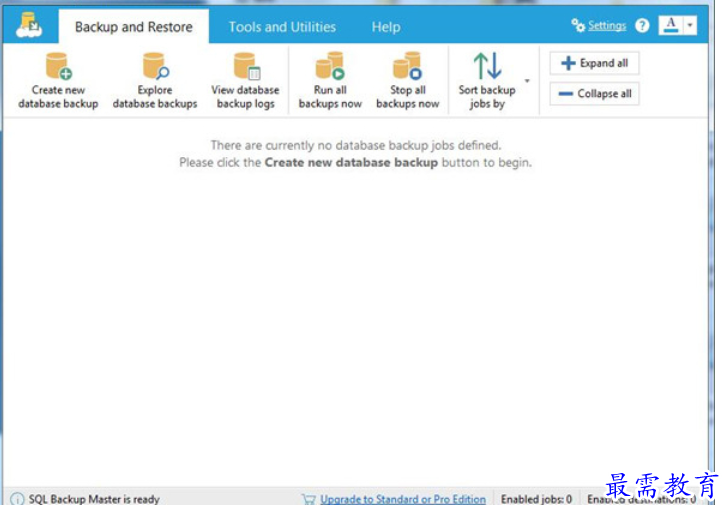Open the dropdown arrow beside the A button
The height and width of the screenshot is (517, 727).
(x=690, y=25)
